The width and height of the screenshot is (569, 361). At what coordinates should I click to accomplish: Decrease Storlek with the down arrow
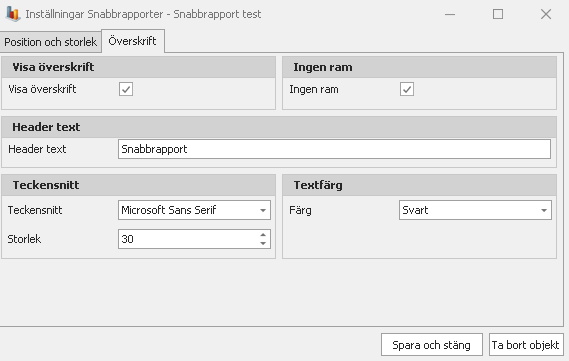(x=263, y=243)
